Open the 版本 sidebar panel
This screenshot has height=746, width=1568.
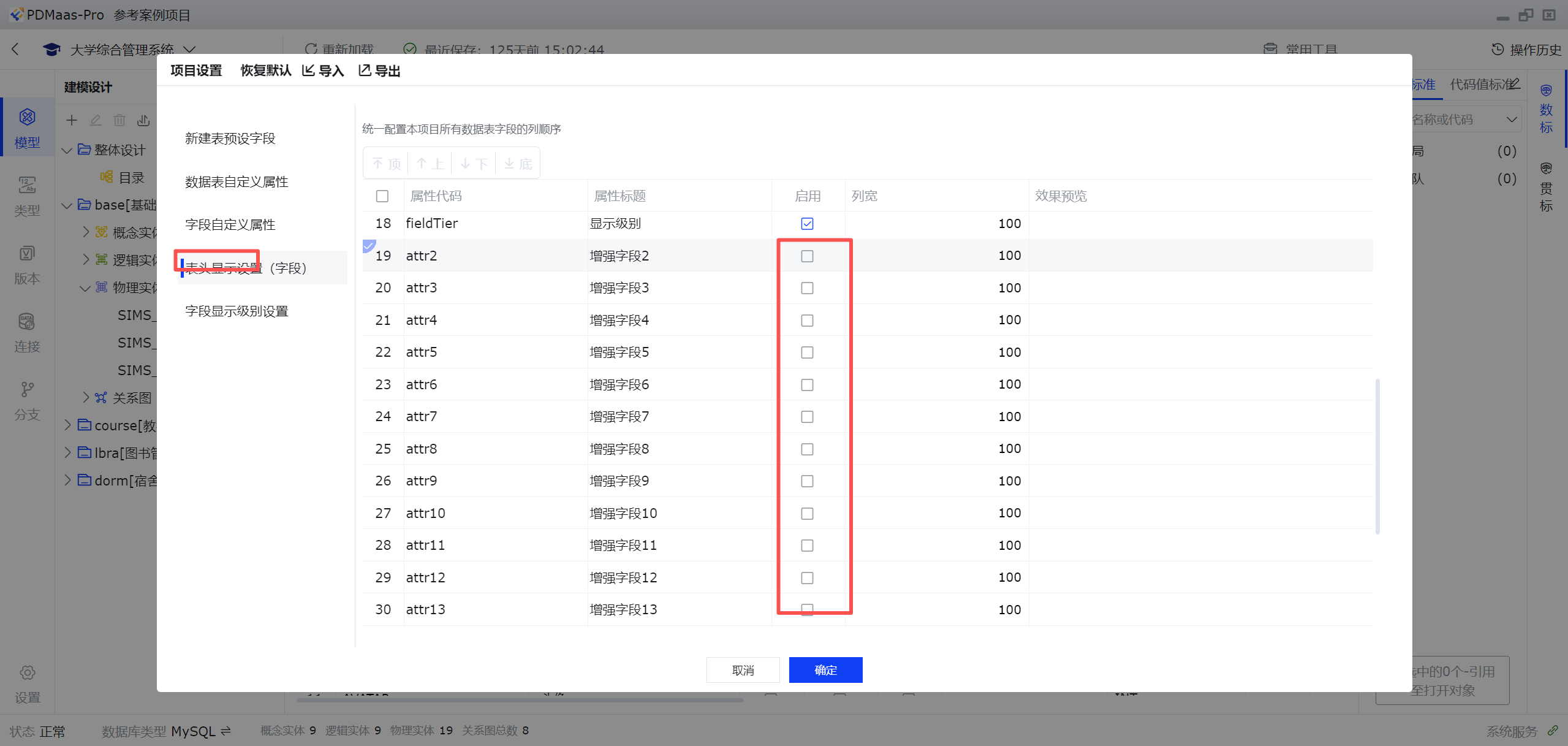coord(27,253)
